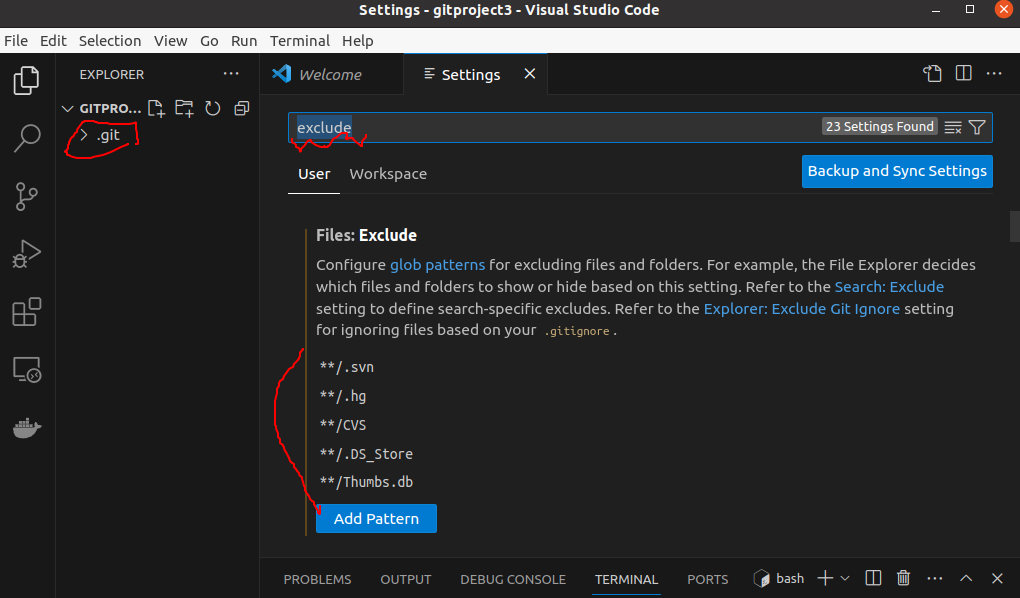Click the Add Pattern button
The height and width of the screenshot is (598, 1020).
click(376, 519)
